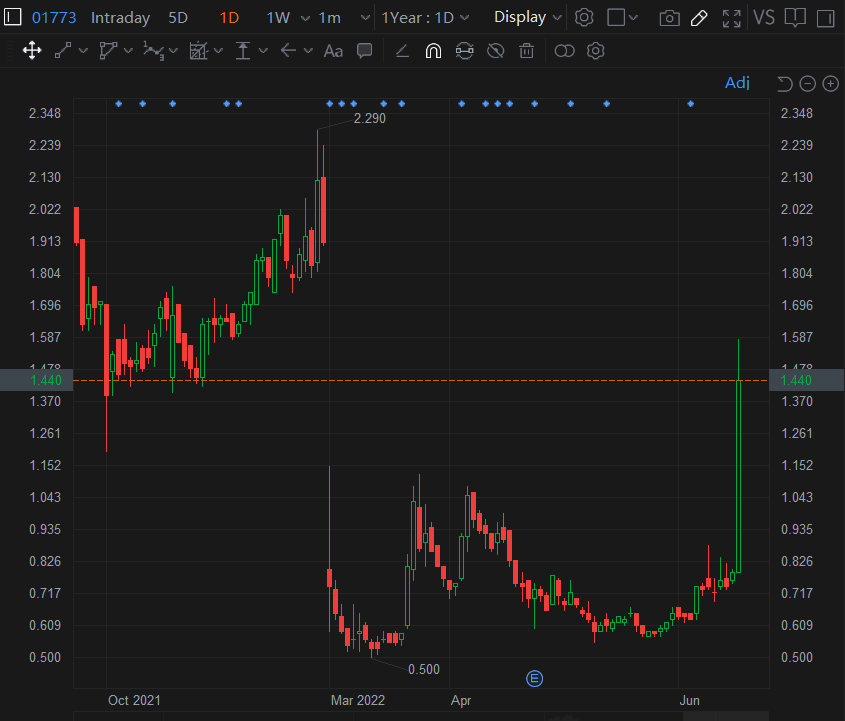
Task: Zoom out the chart with minus icon
Action: coord(807,84)
